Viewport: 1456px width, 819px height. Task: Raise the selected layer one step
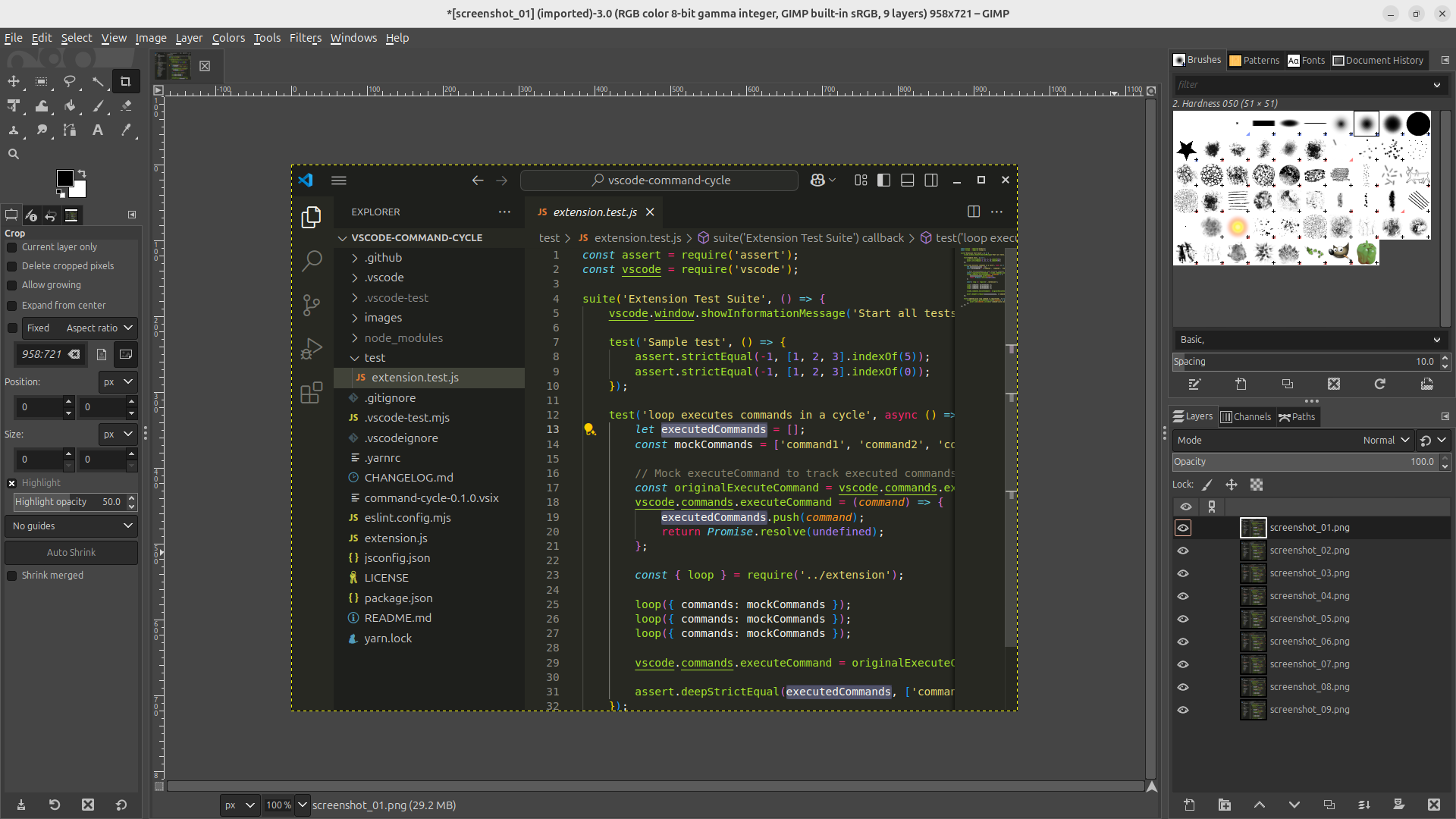[x=1260, y=805]
